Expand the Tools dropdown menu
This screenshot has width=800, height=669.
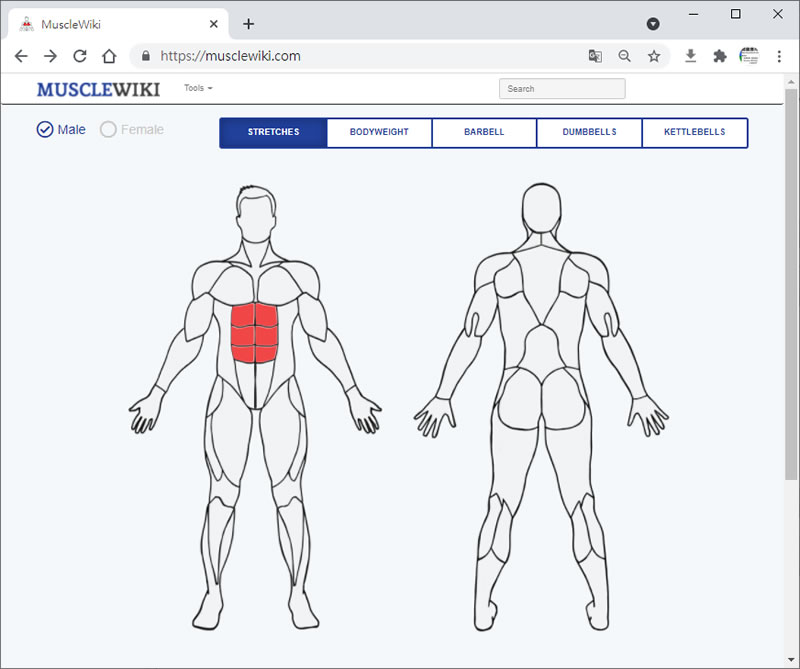[x=198, y=88]
